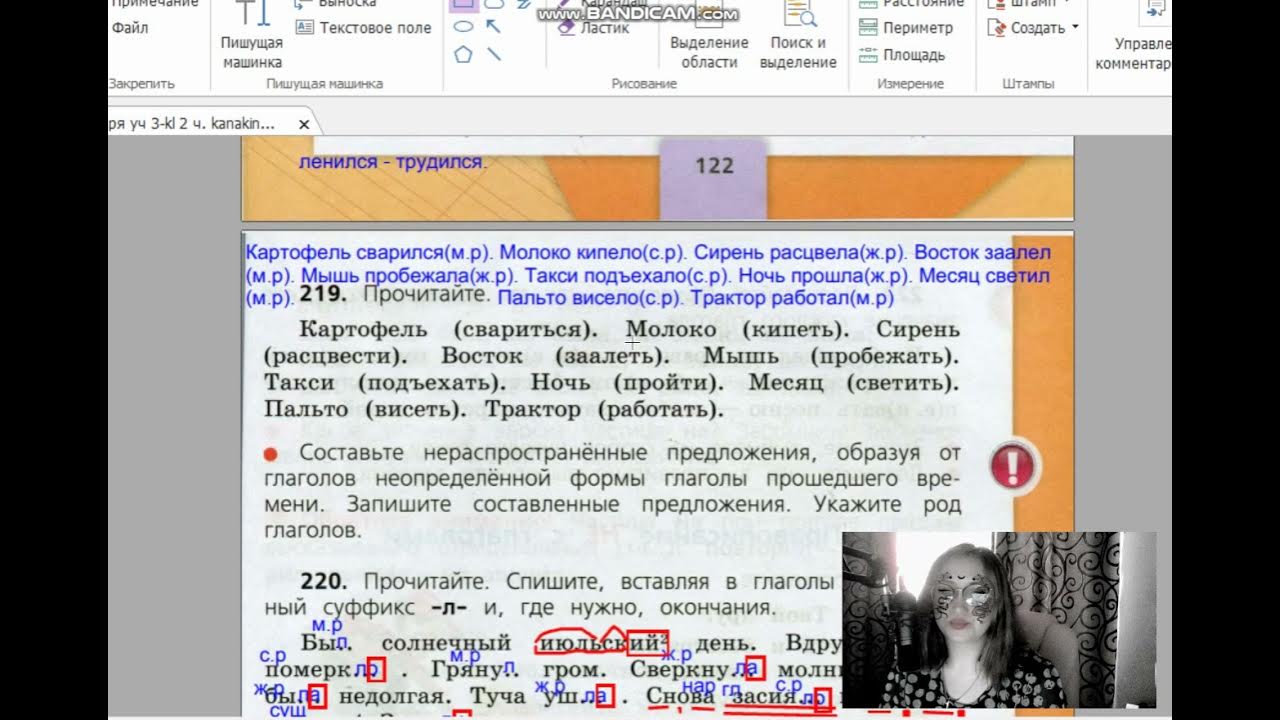Click the webcam video overlay
The height and width of the screenshot is (720, 1280).
pos(999,620)
